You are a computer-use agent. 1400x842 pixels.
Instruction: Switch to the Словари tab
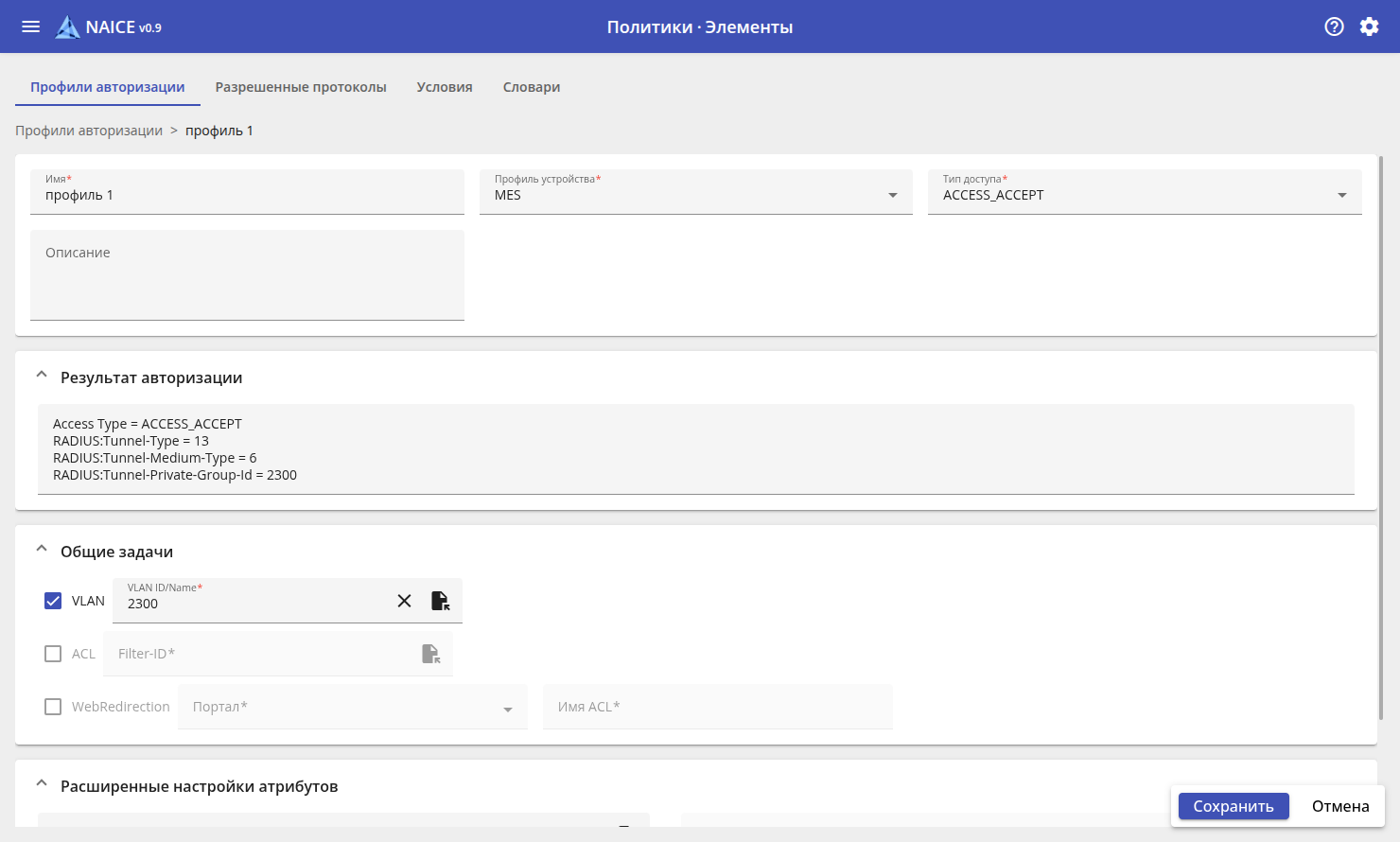click(x=532, y=87)
